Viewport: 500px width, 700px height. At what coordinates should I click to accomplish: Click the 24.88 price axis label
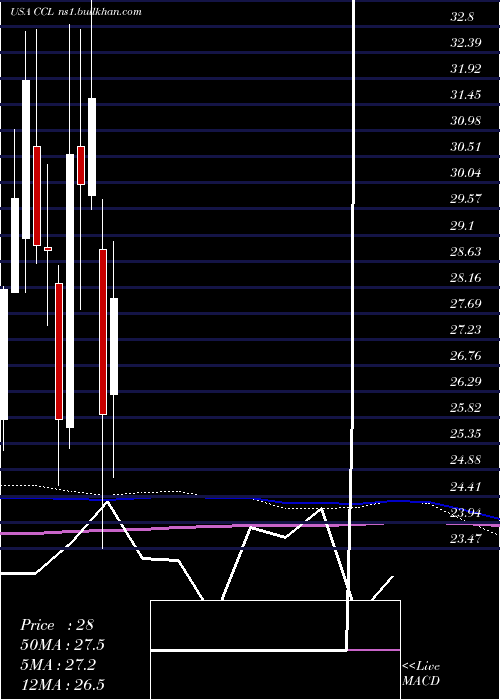(466, 460)
